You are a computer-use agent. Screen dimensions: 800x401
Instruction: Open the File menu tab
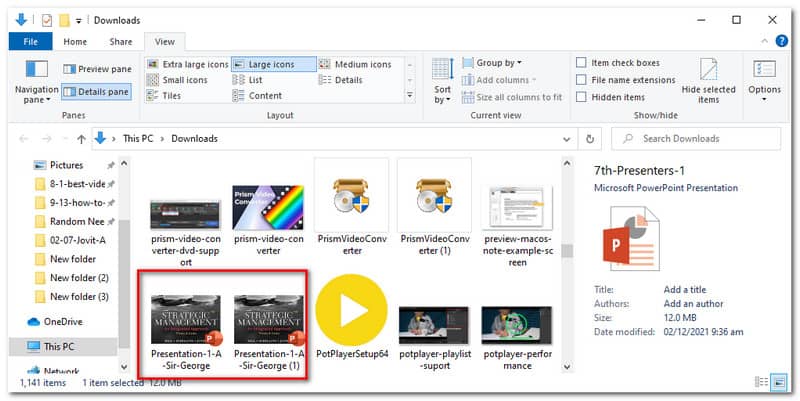pyautogui.click(x=31, y=42)
